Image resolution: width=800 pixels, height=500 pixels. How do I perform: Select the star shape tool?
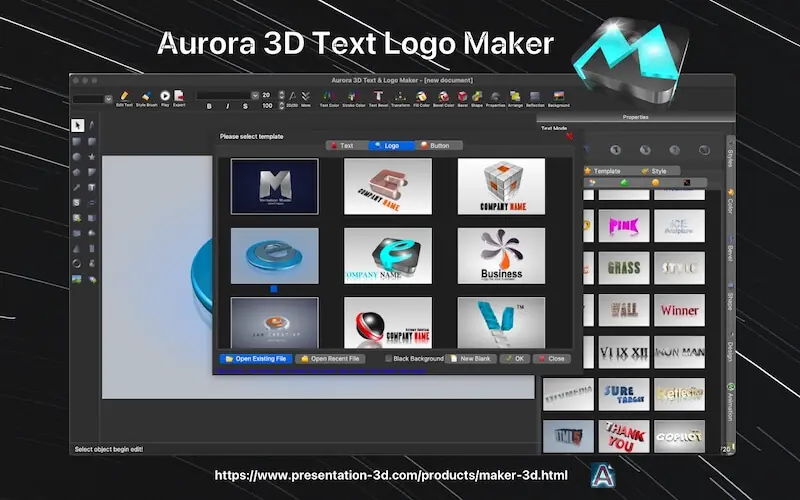click(x=92, y=157)
